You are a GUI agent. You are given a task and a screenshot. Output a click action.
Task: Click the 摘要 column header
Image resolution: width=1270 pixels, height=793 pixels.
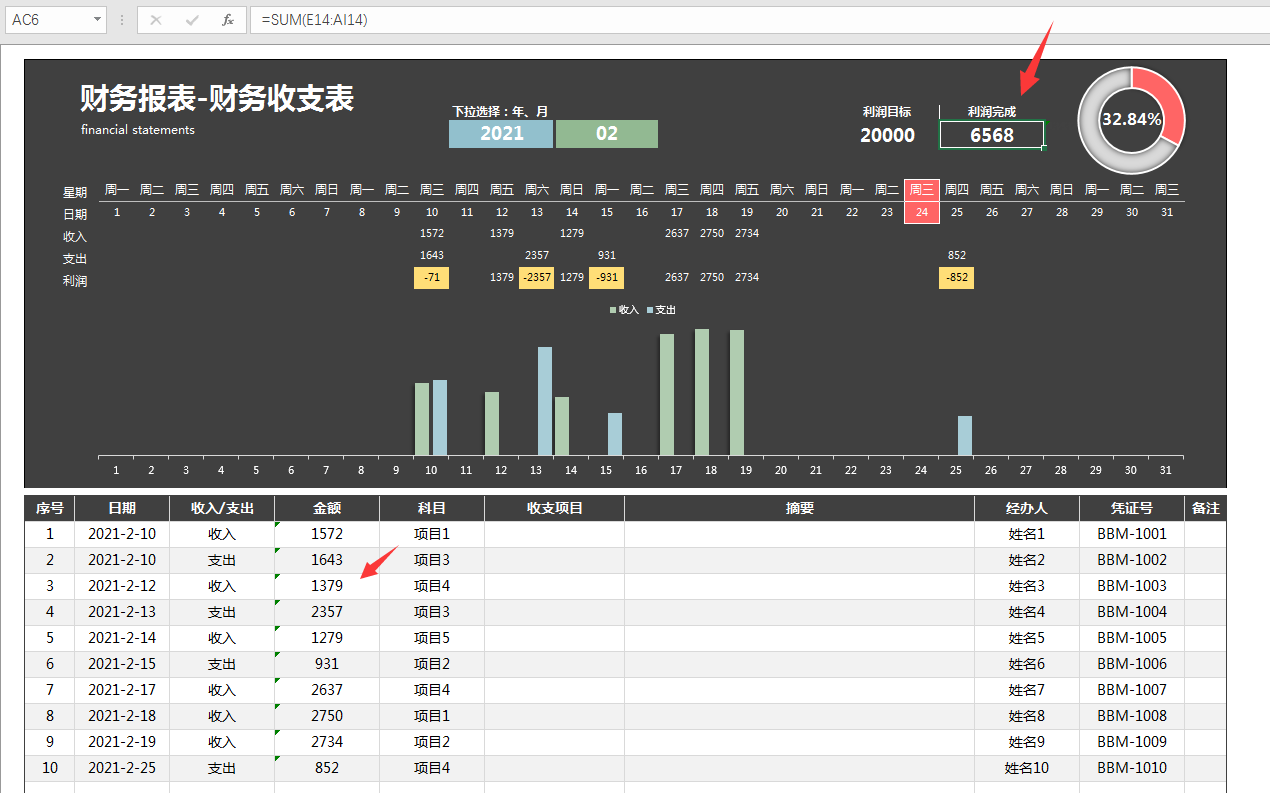(x=800, y=508)
